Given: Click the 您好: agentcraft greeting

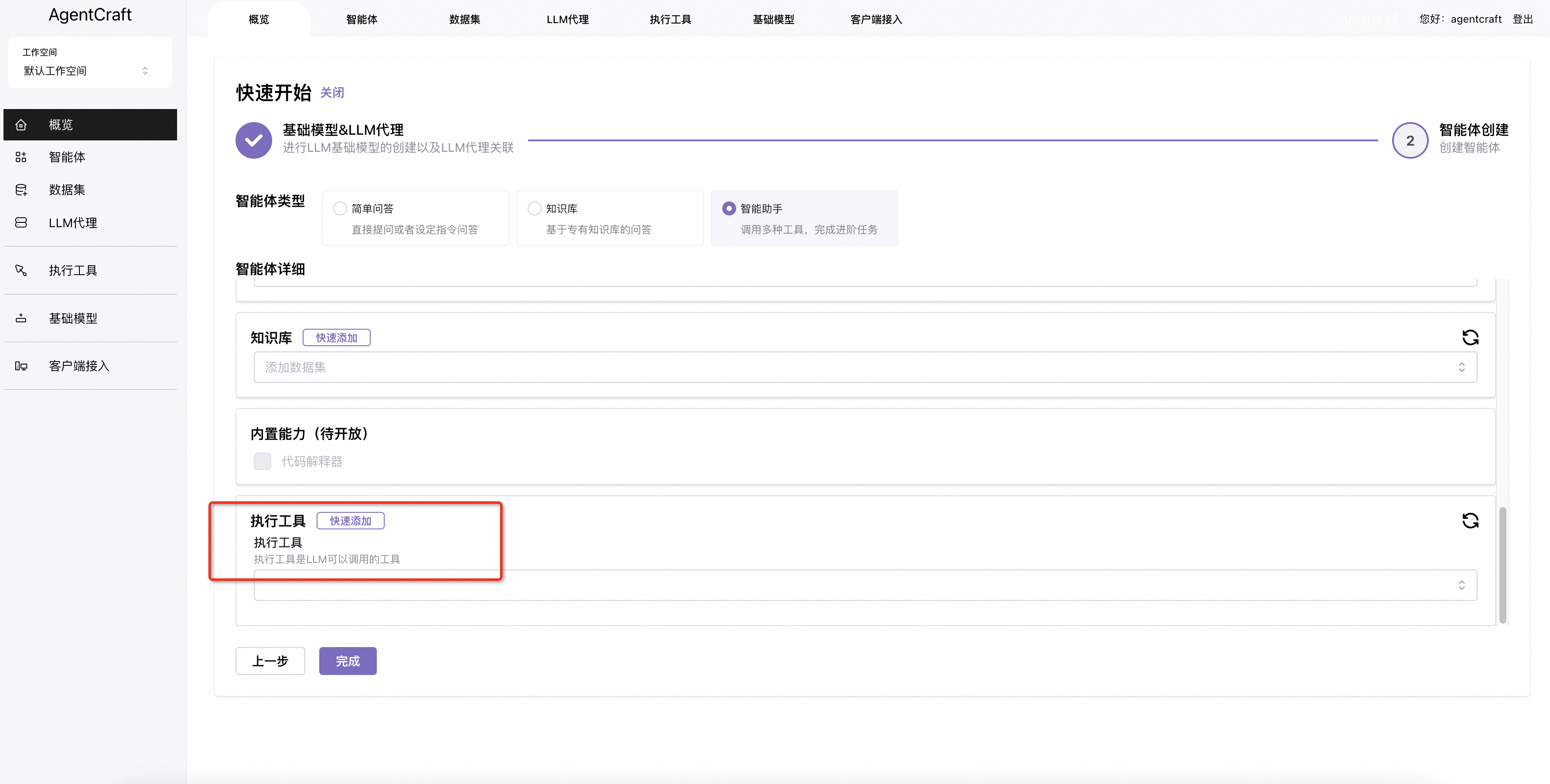Looking at the screenshot, I should [1460, 19].
